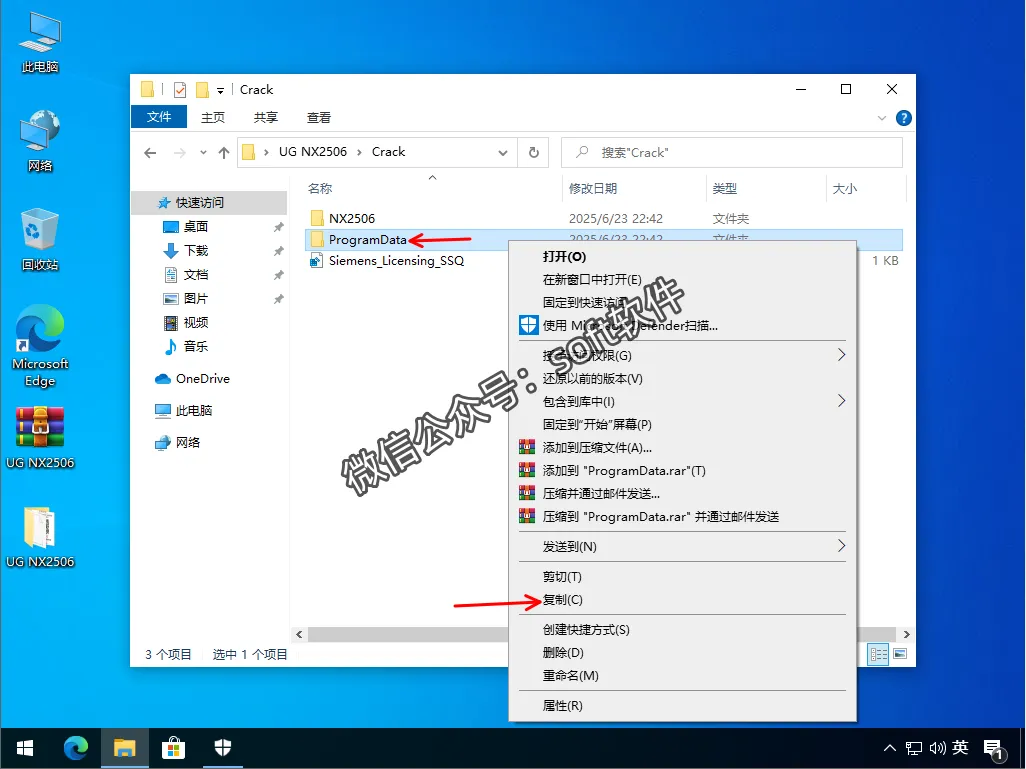
Task: Select the NX2506 folder
Action: [351, 219]
